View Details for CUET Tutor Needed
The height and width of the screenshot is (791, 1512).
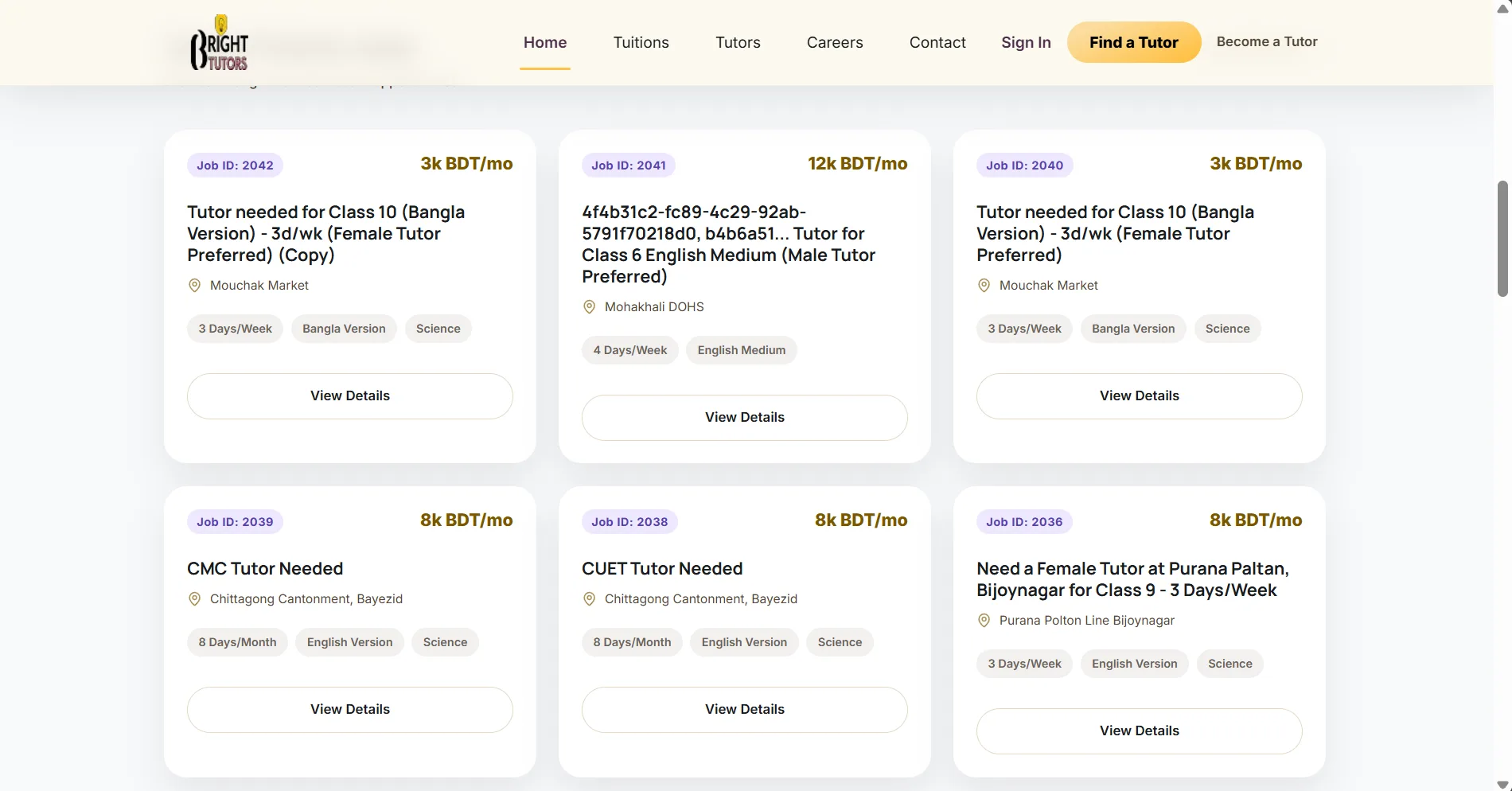coord(745,710)
